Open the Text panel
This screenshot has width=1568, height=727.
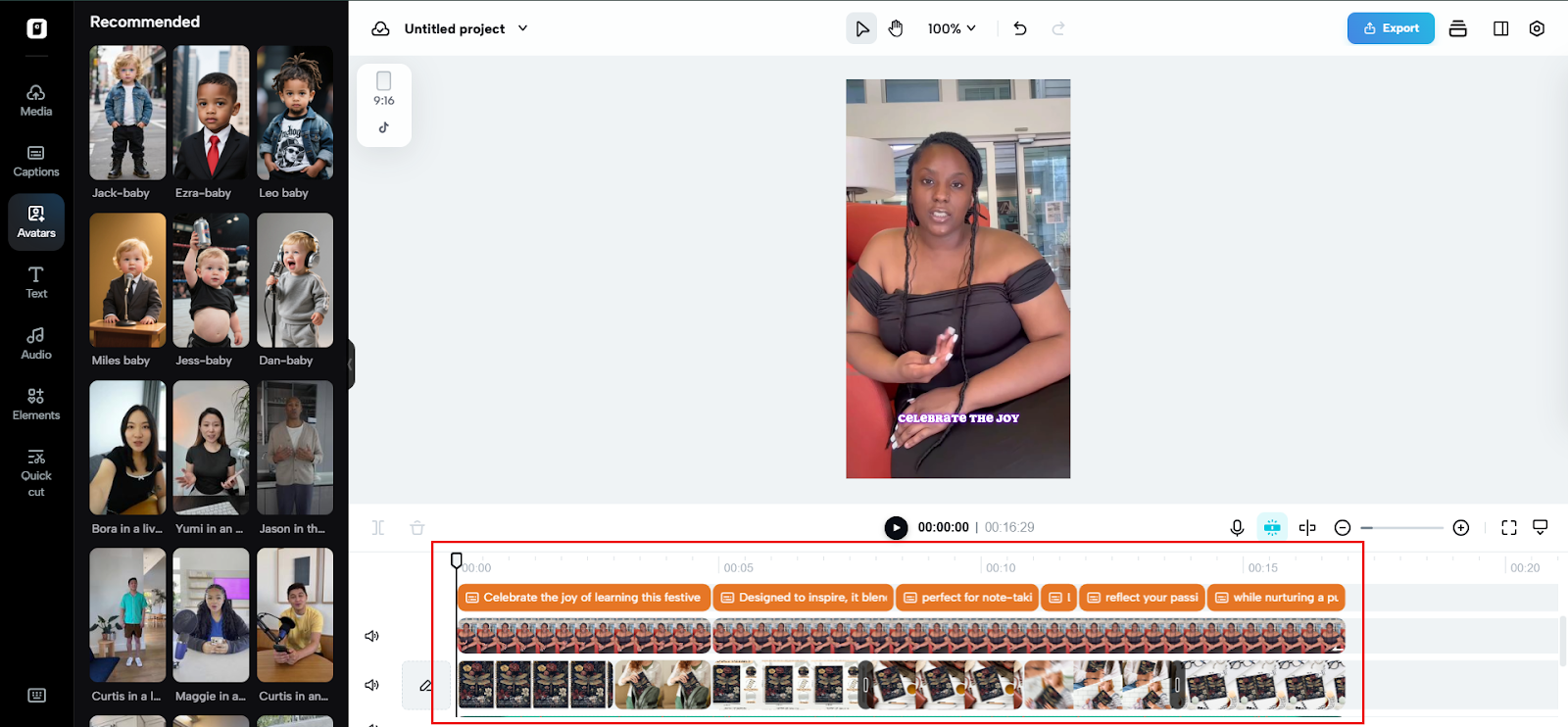(36, 282)
